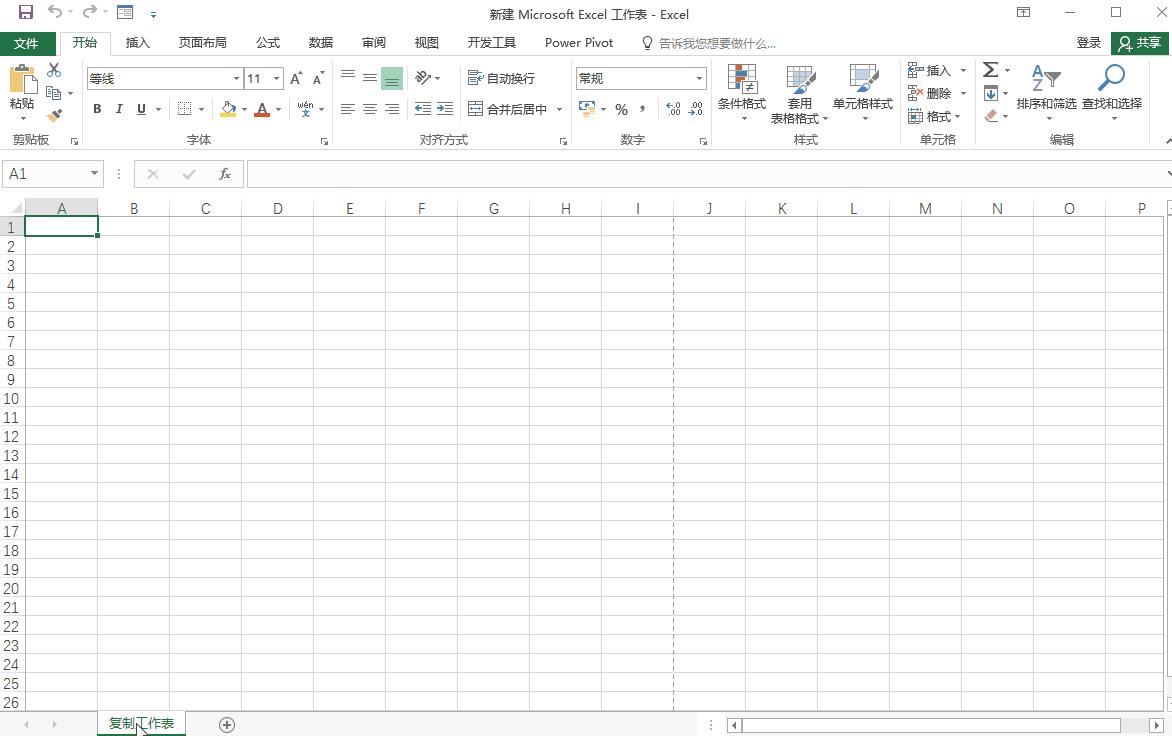Increase the indent
The width and height of the screenshot is (1172, 736).
click(x=445, y=109)
